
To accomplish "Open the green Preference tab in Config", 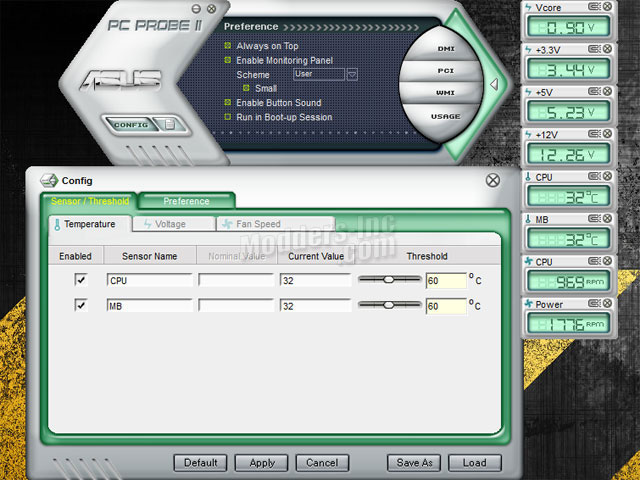I will pos(187,201).
